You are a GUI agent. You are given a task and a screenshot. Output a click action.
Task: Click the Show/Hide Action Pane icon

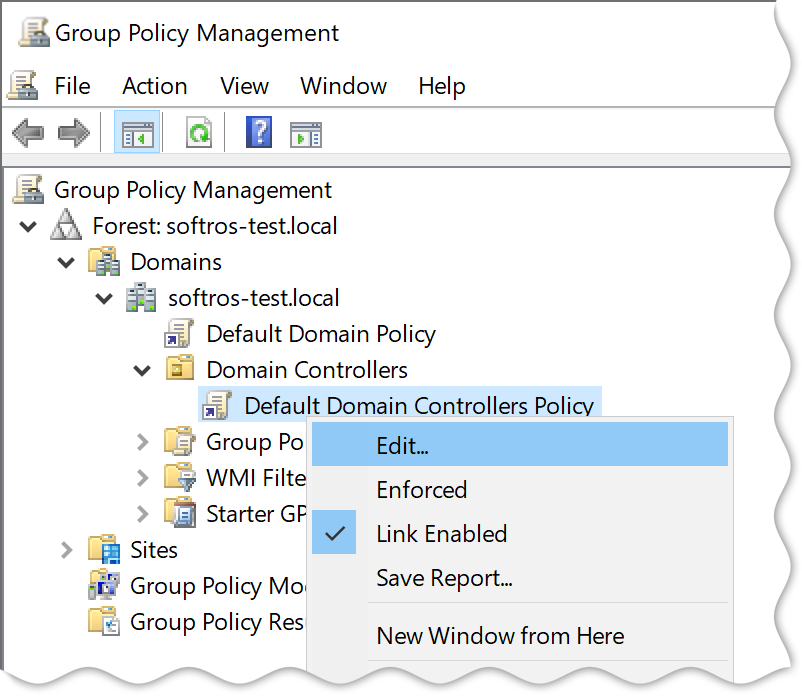306,134
